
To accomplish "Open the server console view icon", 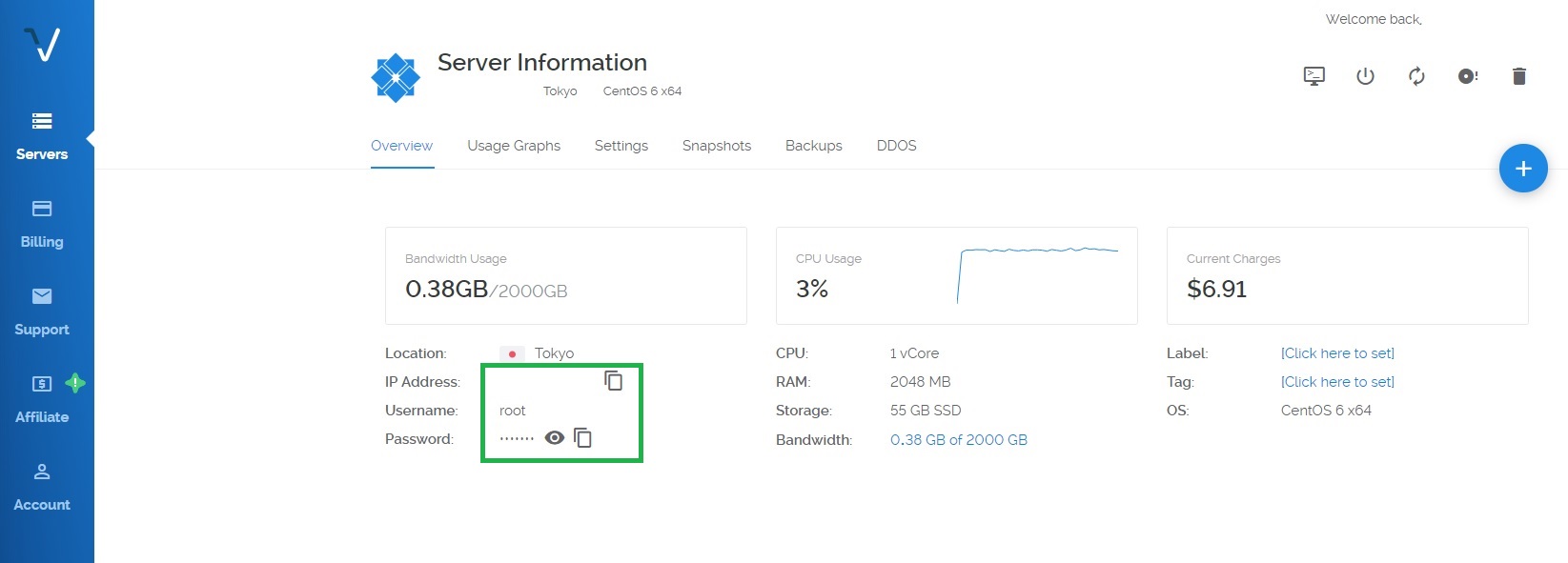I will click(x=1314, y=76).
